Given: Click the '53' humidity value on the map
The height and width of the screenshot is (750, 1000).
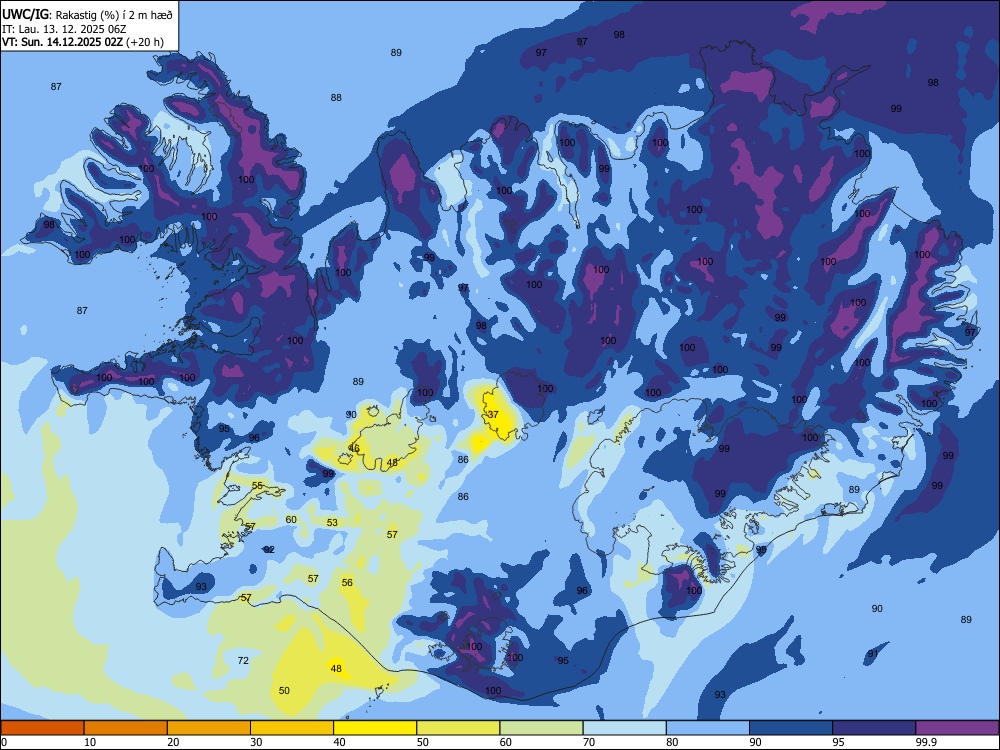Looking at the screenshot, I should [332, 523].
